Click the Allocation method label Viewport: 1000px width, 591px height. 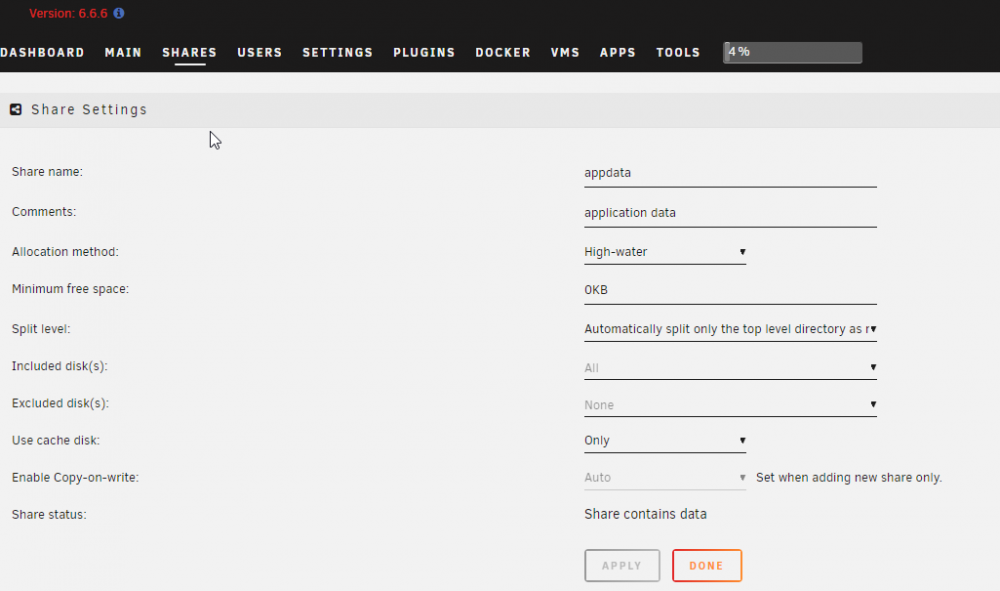click(65, 252)
